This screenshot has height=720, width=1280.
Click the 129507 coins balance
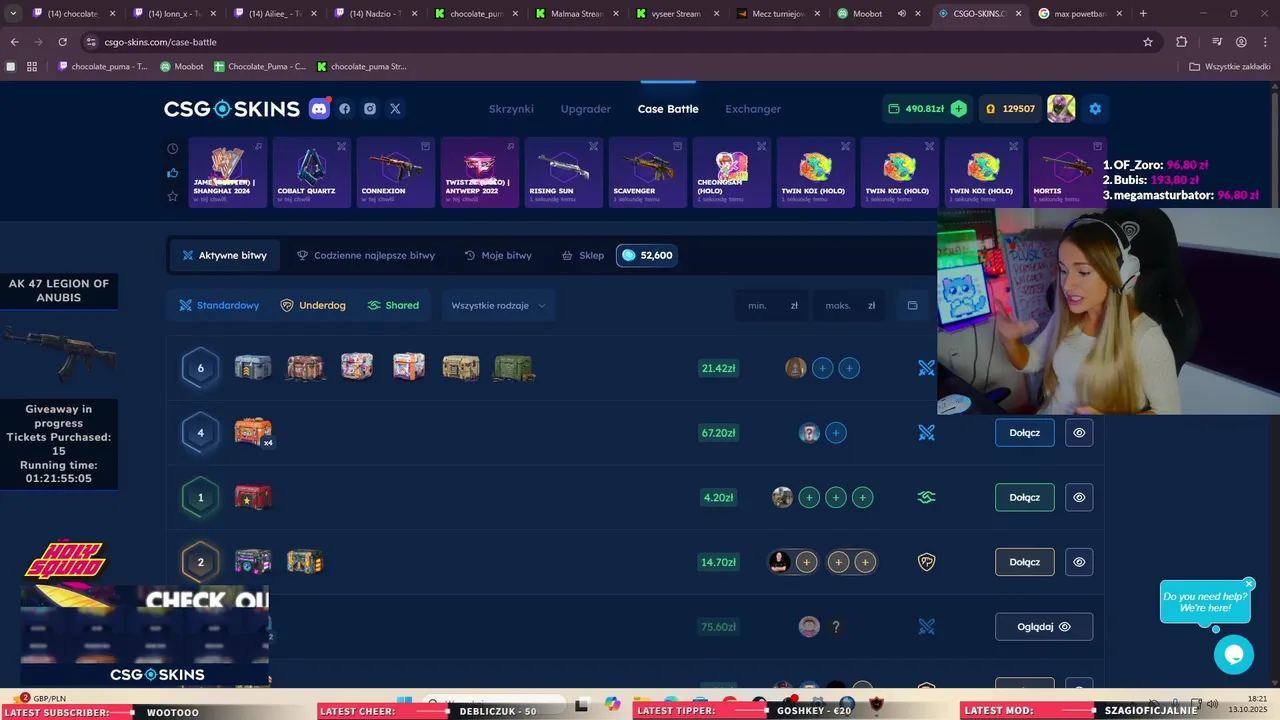pos(1010,109)
